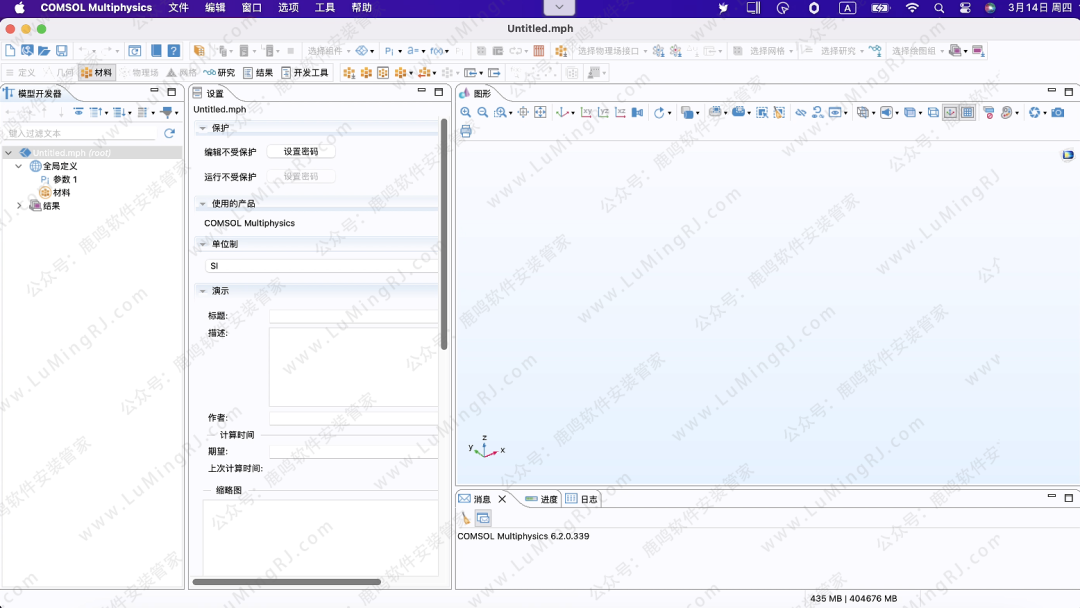The image size is (1080, 608).
Task: Toggle the grid display button in graphics toolbar
Action: point(967,113)
